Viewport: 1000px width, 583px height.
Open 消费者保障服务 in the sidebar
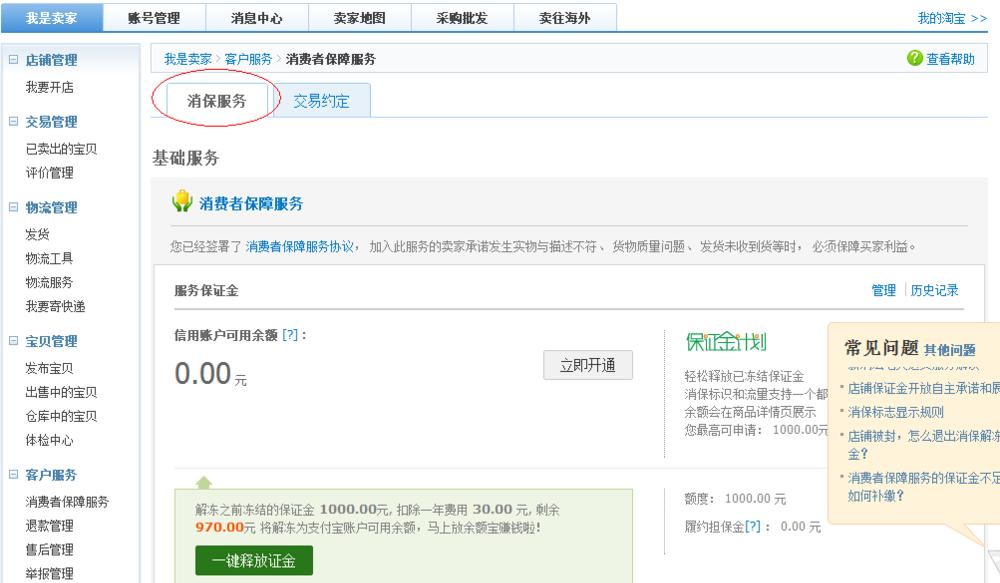tap(67, 502)
